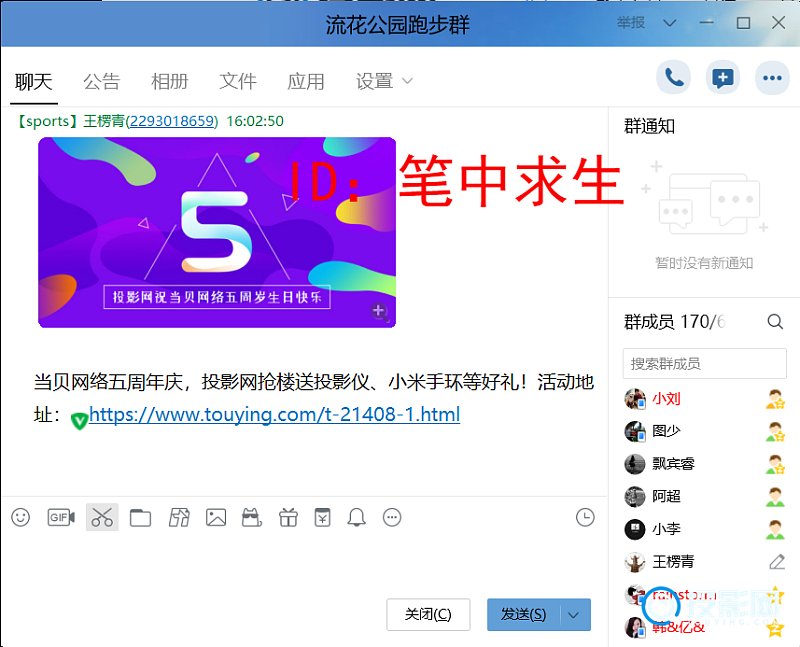
Task: Click the 关闭(C) button
Action: coord(428,615)
